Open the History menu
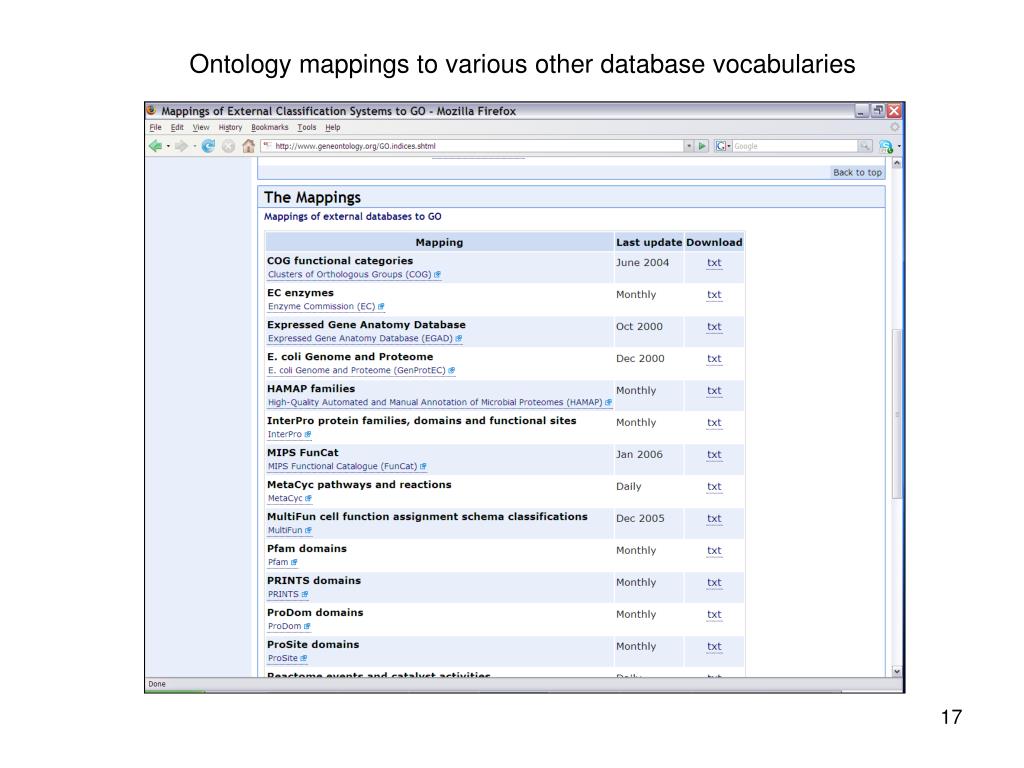 coord(230,127)
